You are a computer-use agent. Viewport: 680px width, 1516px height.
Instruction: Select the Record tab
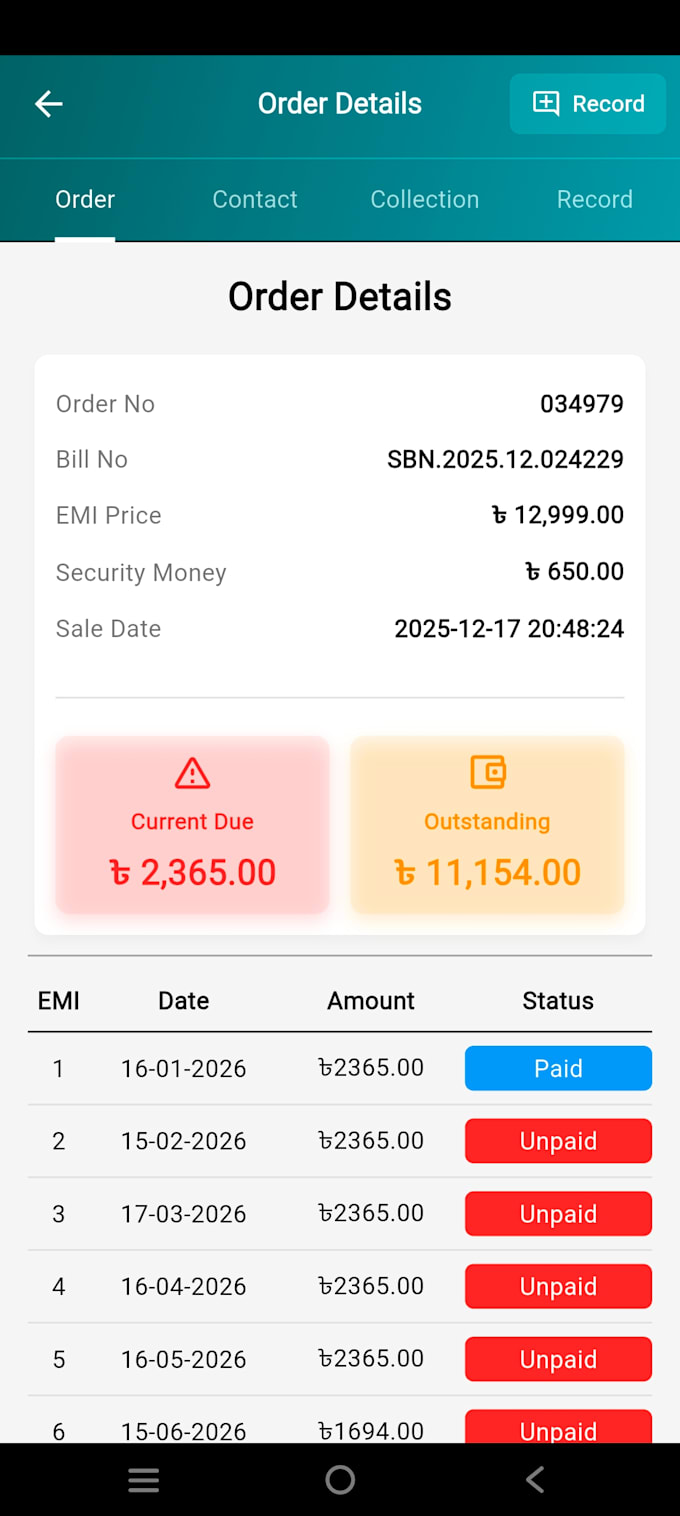coord(595,199)
